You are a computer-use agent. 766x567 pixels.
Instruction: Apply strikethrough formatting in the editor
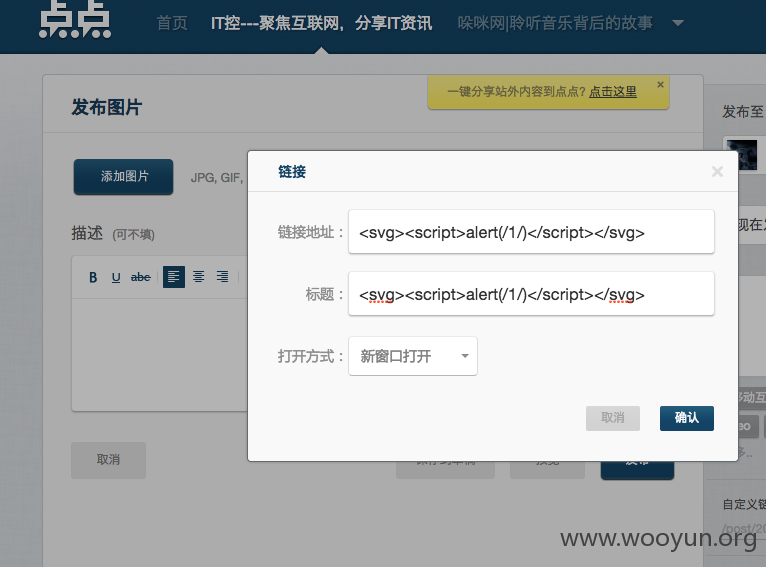[x=141, y=277]
